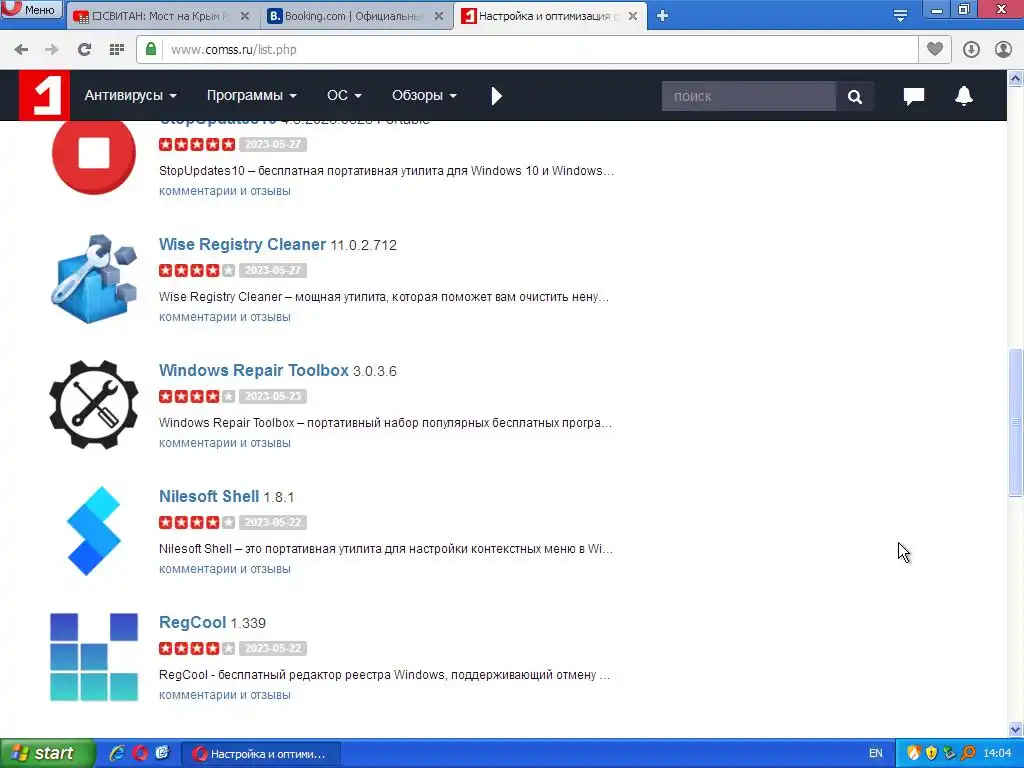This screenshot has width=1024, height=768.
Task: Click the Windows Repair Toolbox gear icon
Action: [x=94, y=405]
